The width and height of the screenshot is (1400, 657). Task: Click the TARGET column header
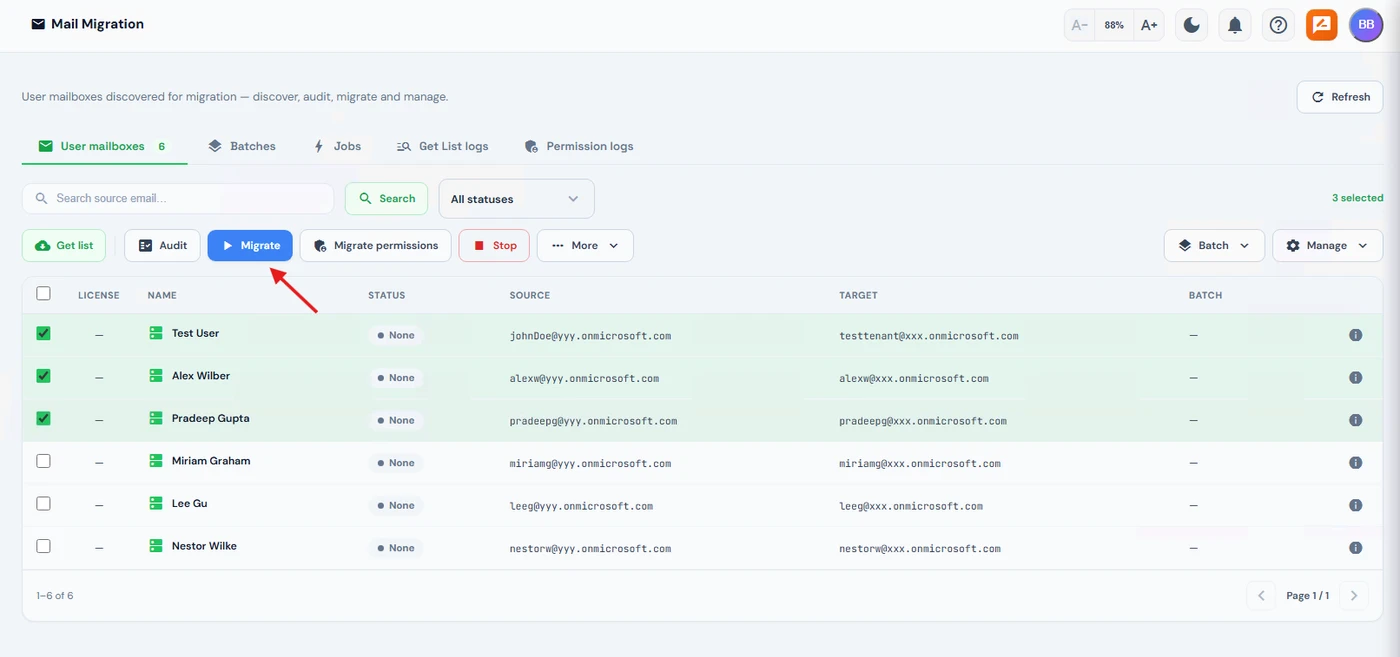coord(858,295)
